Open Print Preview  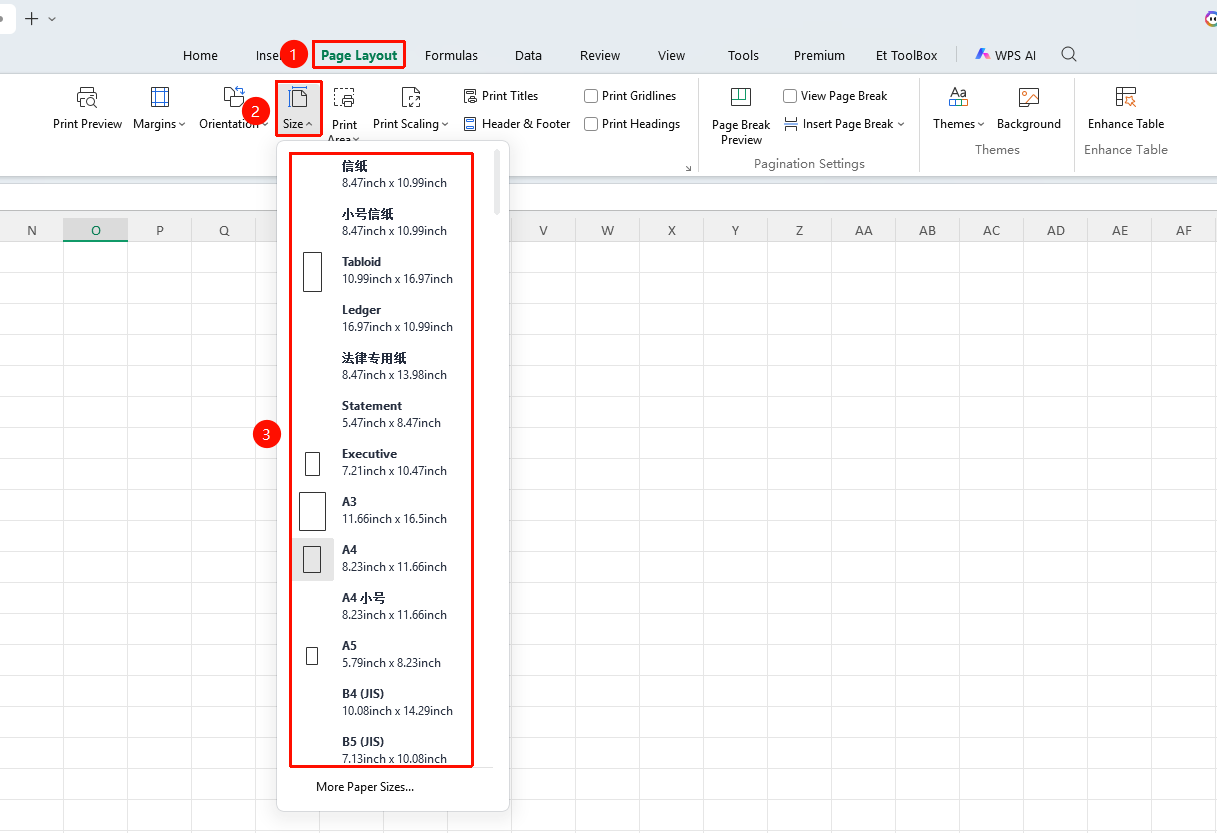87,109
